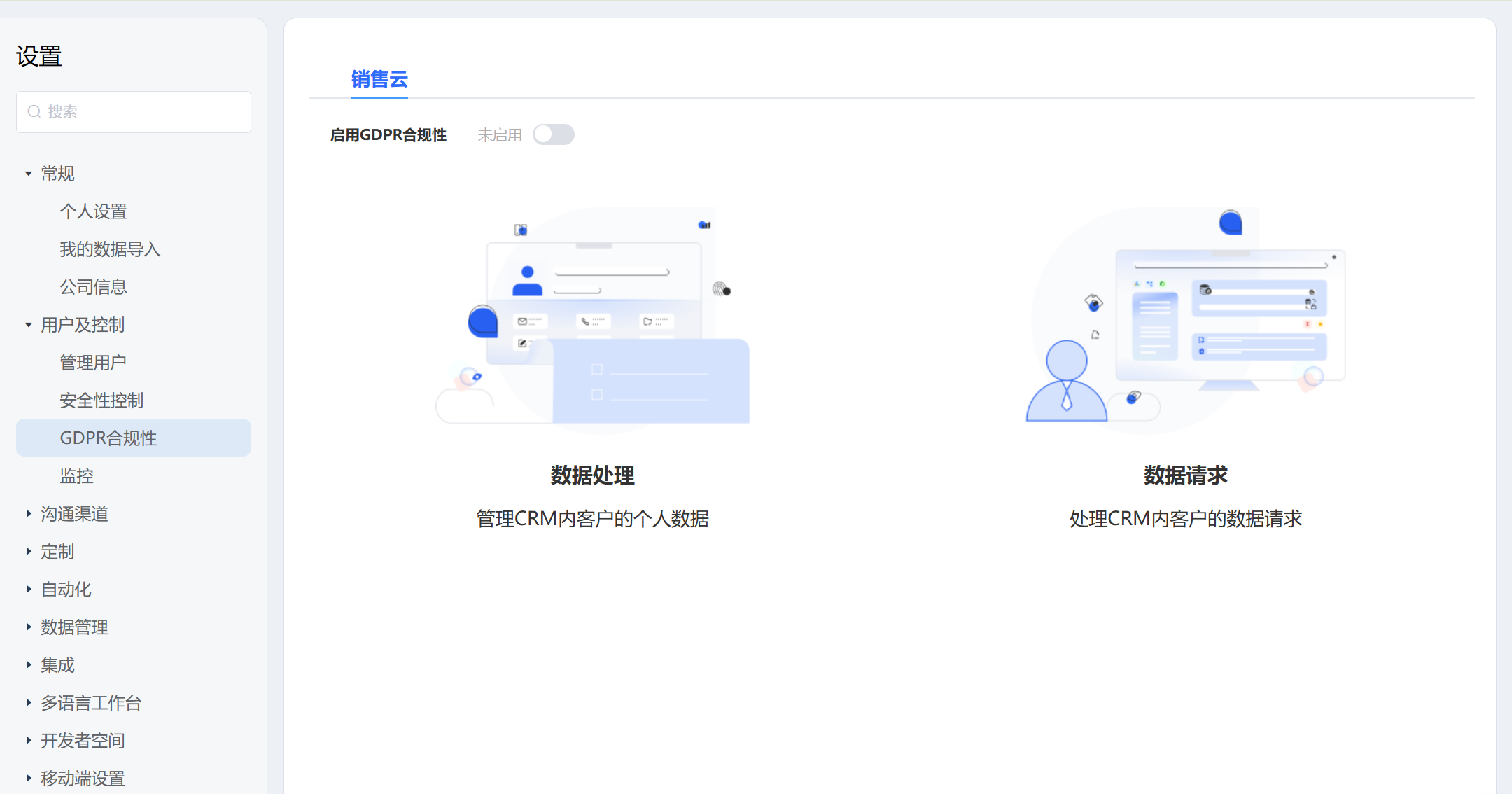This screenshot has width=1512, height=794.
Task: Collapse the 常规 section
Action: [29, 174]
